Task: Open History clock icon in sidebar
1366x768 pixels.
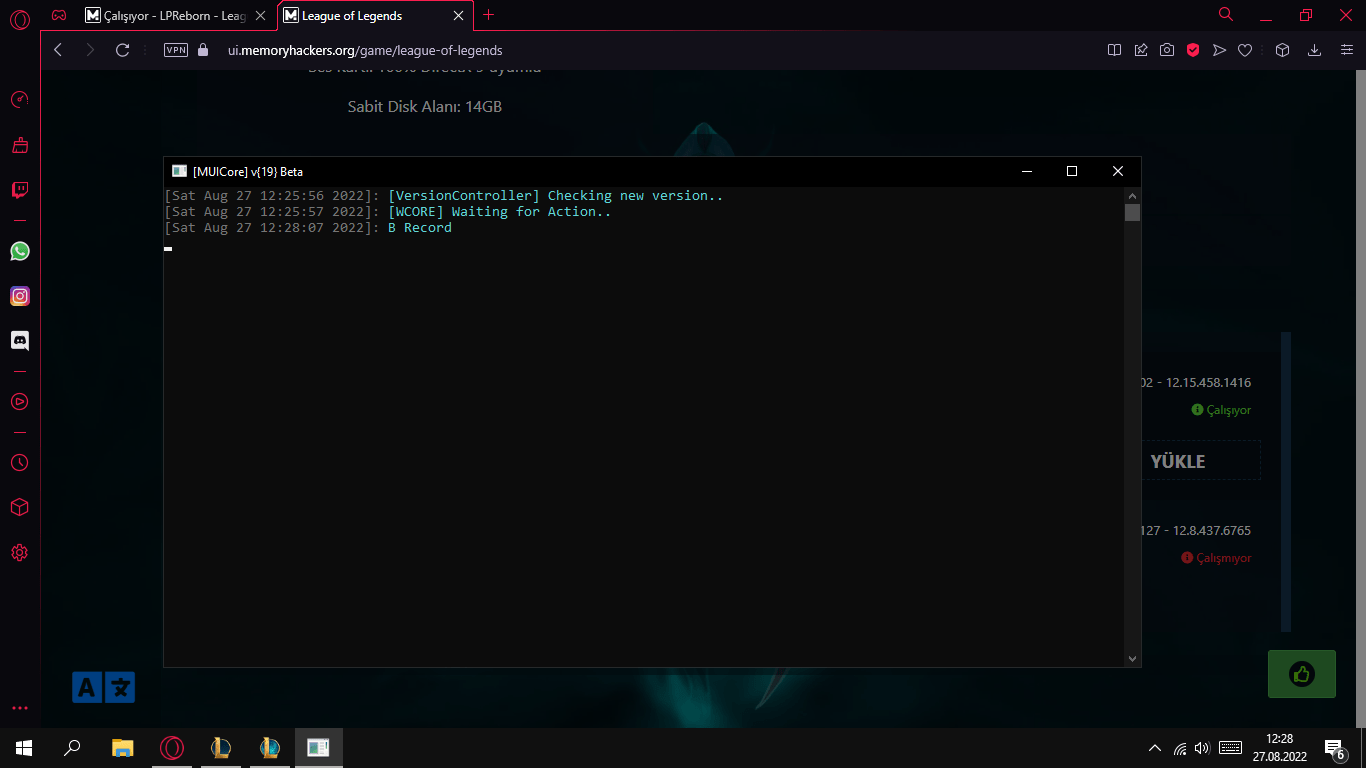Action: click(19, 463)
